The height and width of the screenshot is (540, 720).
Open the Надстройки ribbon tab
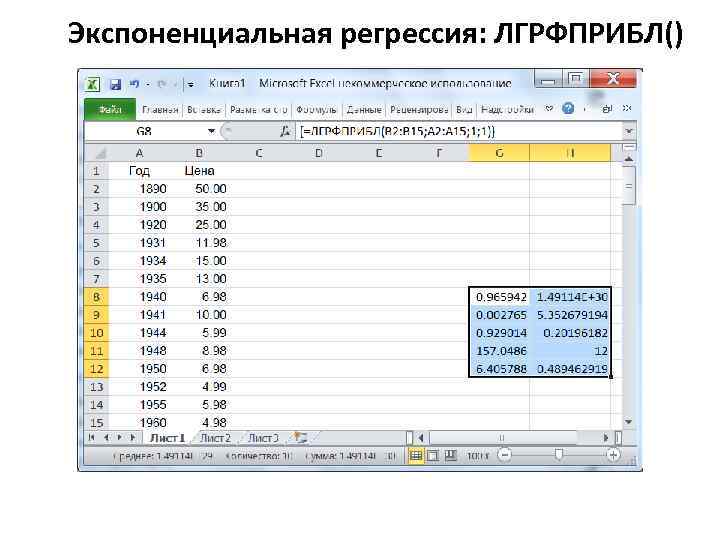coord(507,110)
